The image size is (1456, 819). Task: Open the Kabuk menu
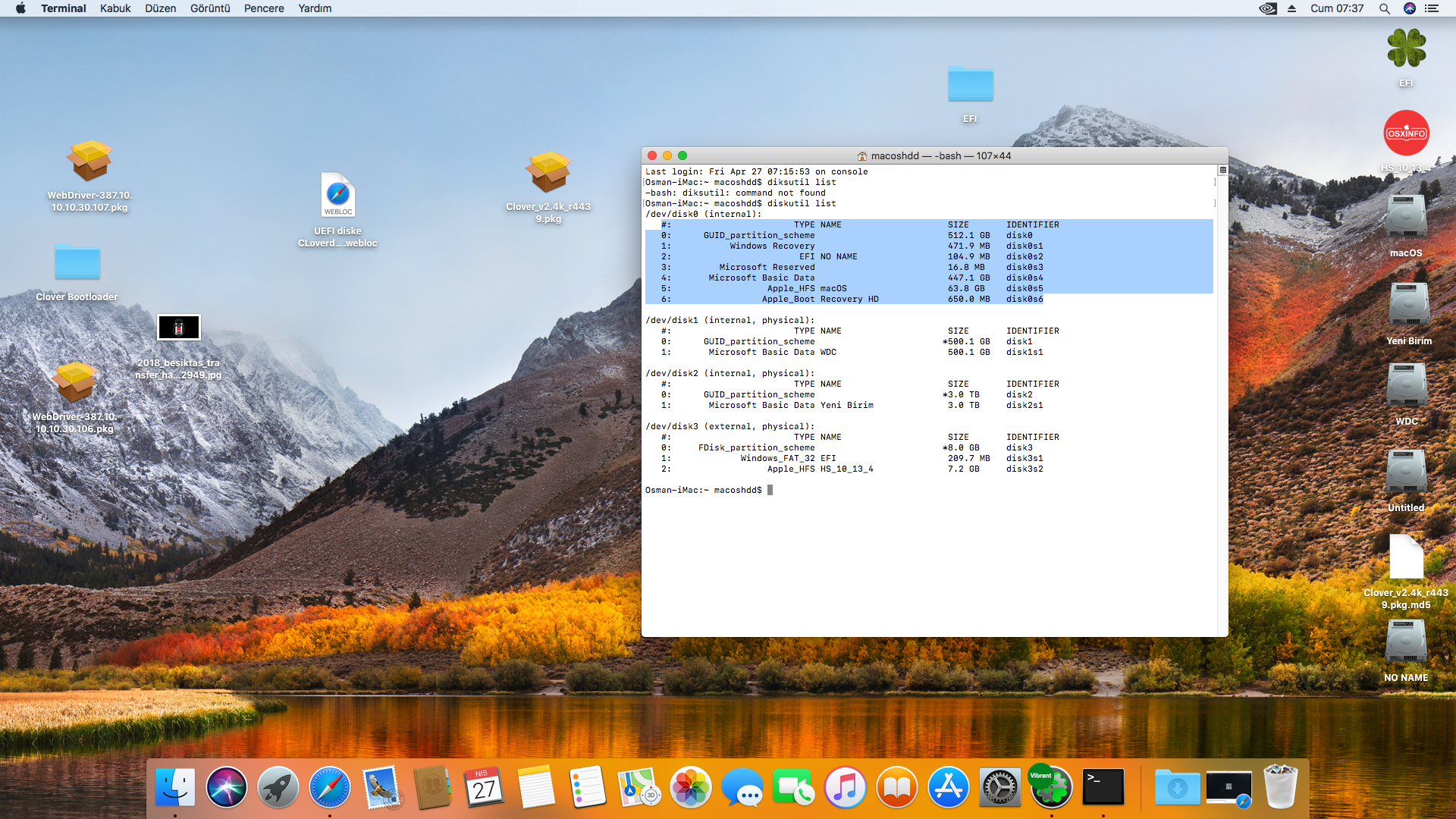pos(115,8)
